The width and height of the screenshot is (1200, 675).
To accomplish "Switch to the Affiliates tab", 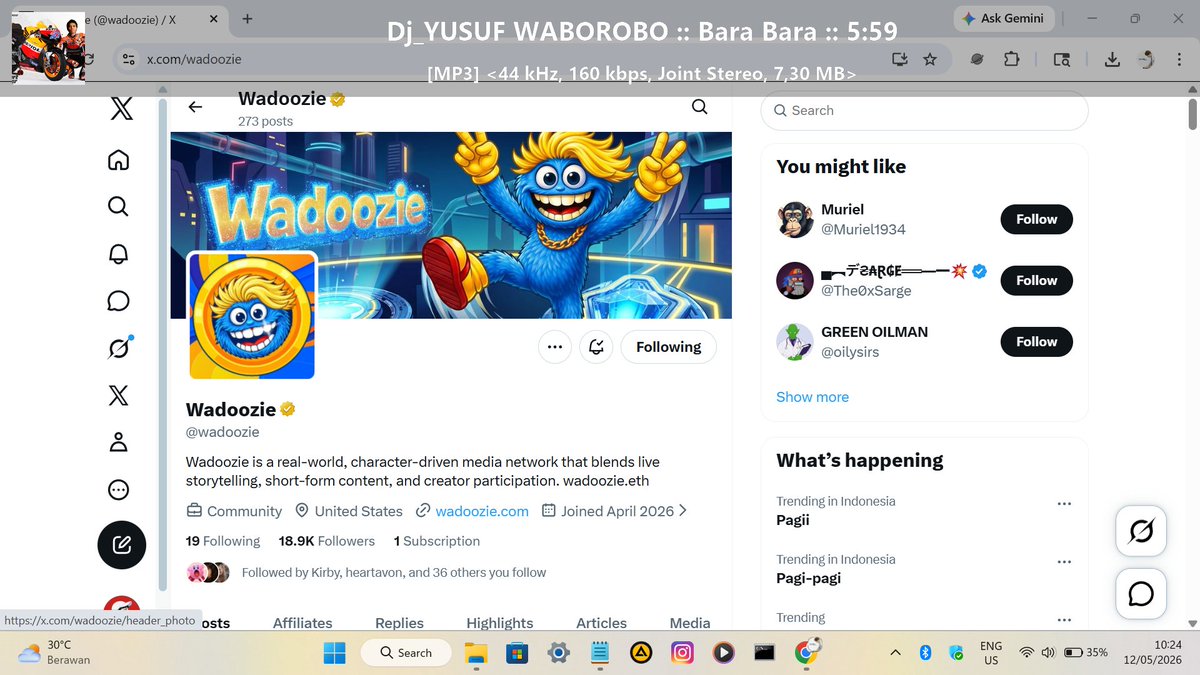I will [x=303, y=623].
